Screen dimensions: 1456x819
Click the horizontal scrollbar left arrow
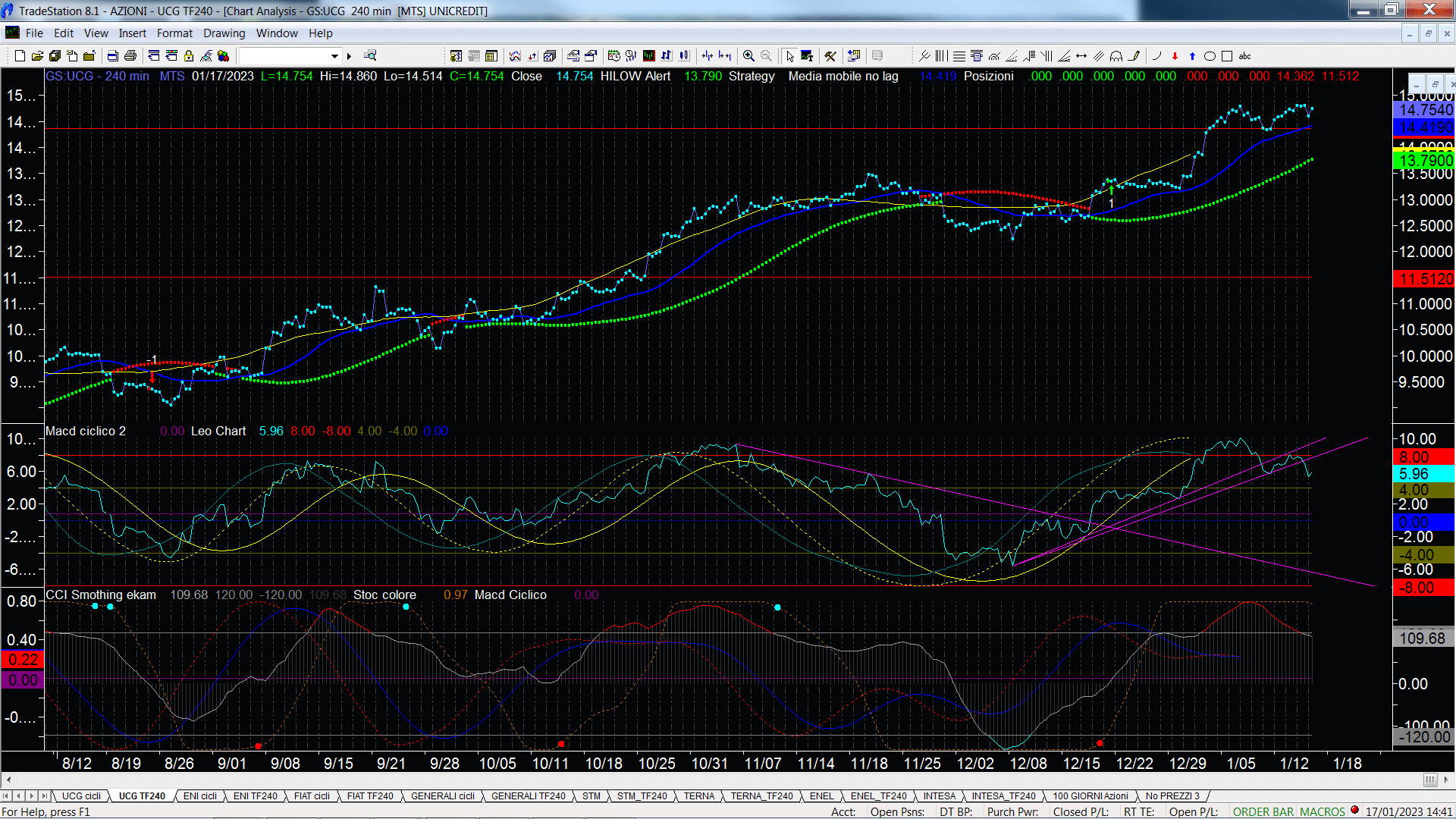click(8, 780)
